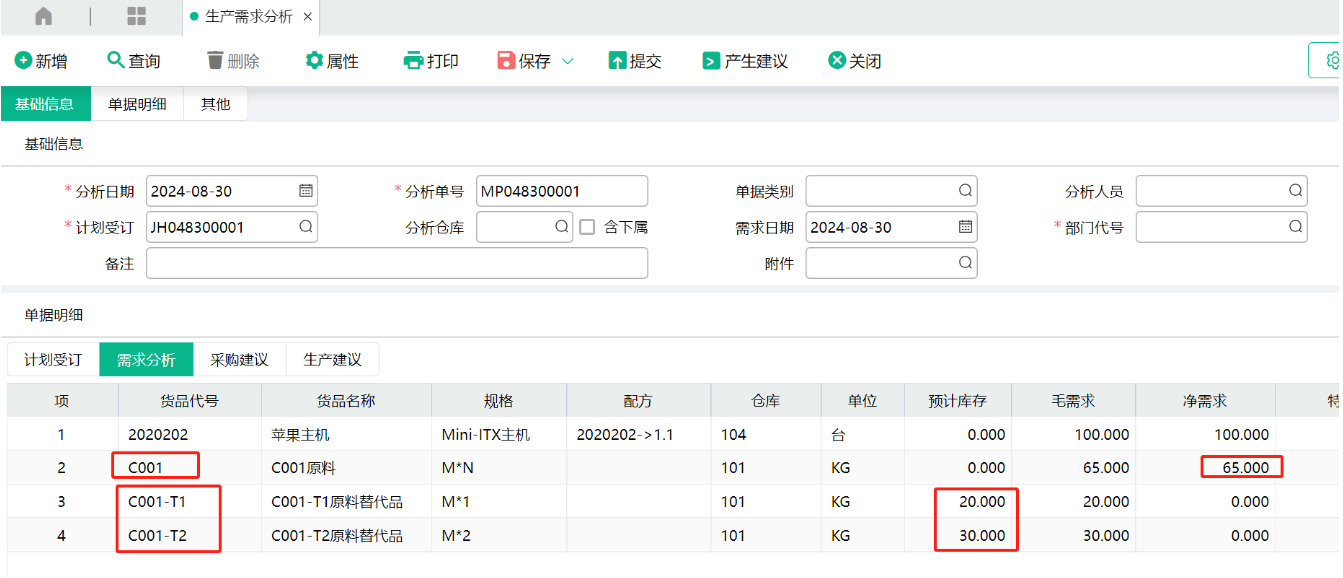Click the 提交 submit icon

click(x=617, y=61)
